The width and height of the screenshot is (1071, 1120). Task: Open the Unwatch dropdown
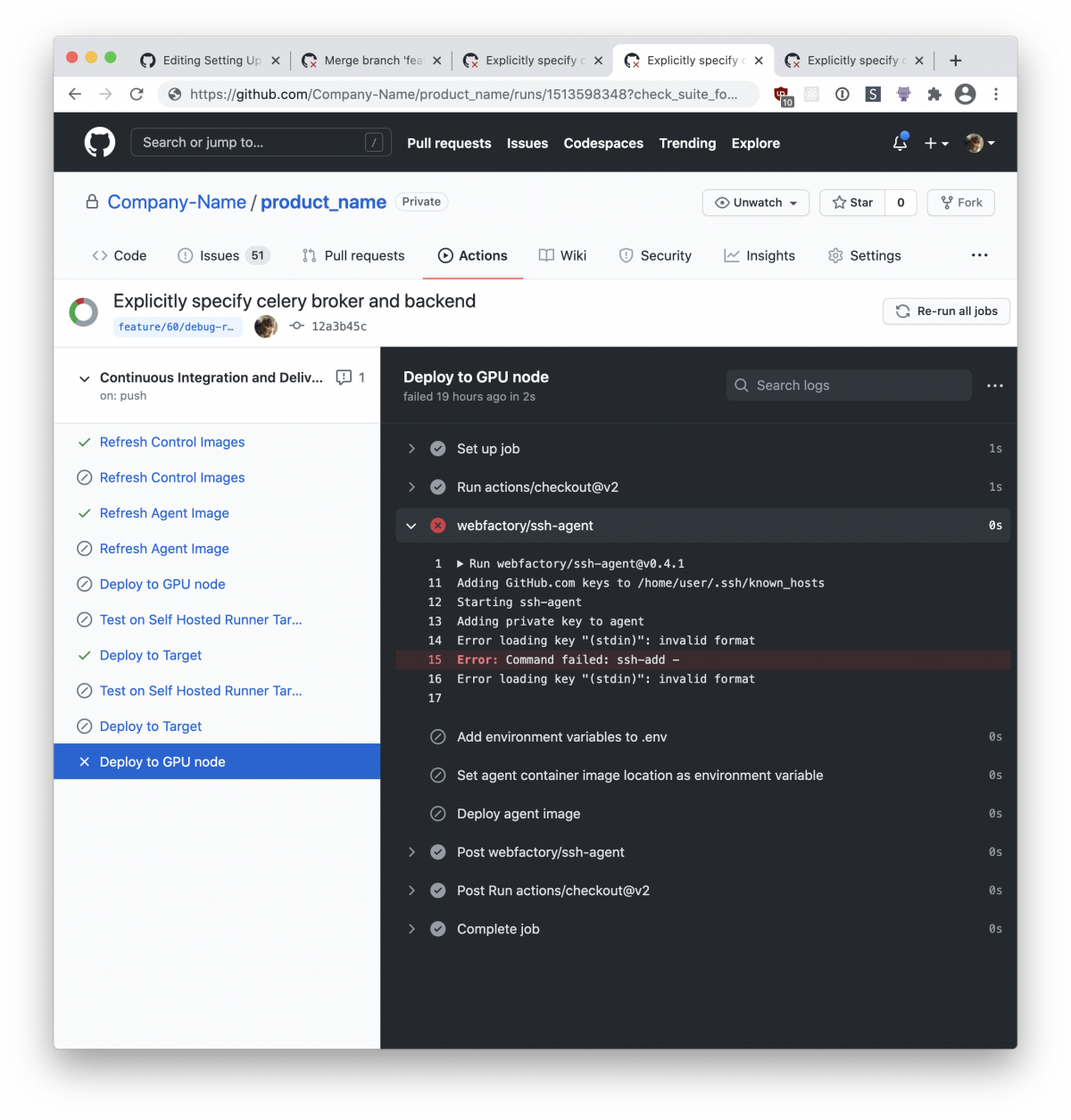pyautogui.click(x=755, y=203)
